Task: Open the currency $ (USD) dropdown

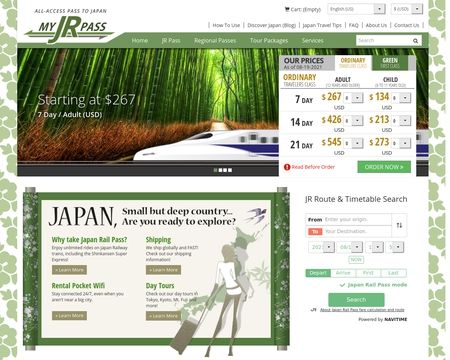Action: pyautogui.click(x=407, y=9)
